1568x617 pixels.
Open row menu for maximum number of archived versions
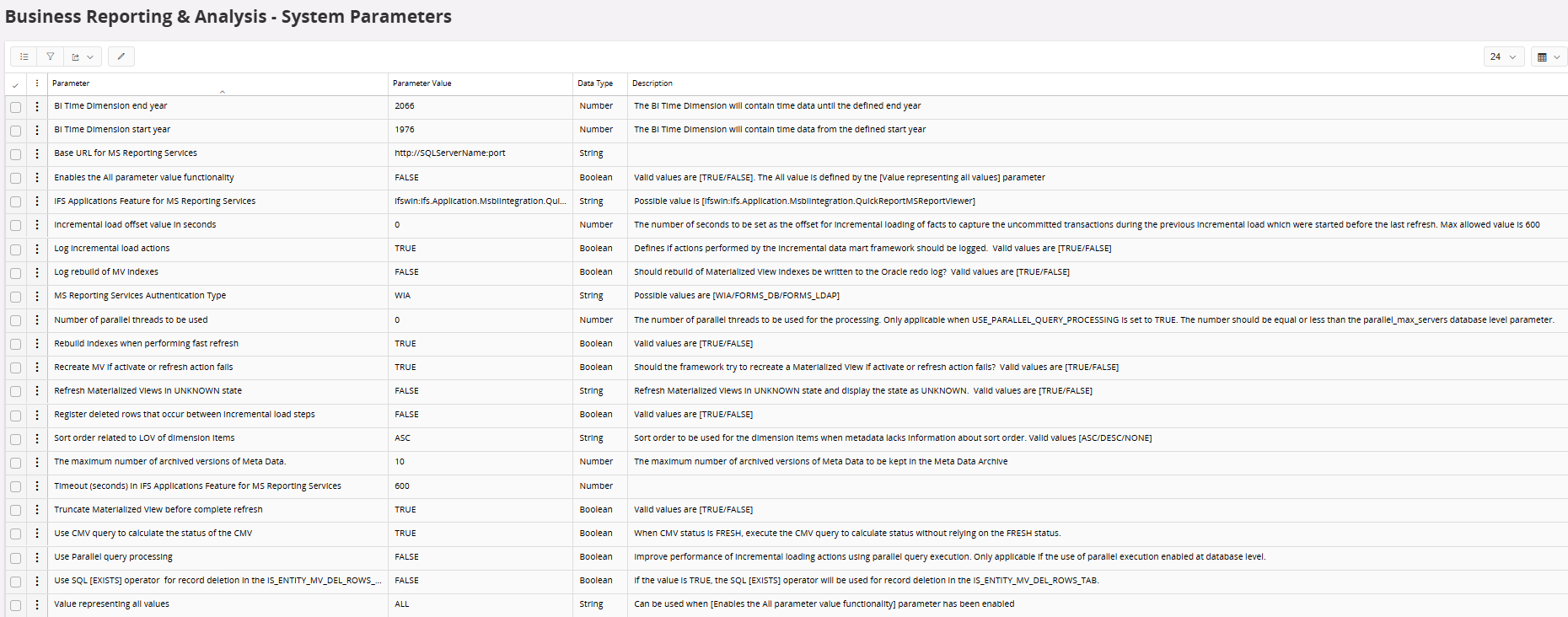pos(37,462)
